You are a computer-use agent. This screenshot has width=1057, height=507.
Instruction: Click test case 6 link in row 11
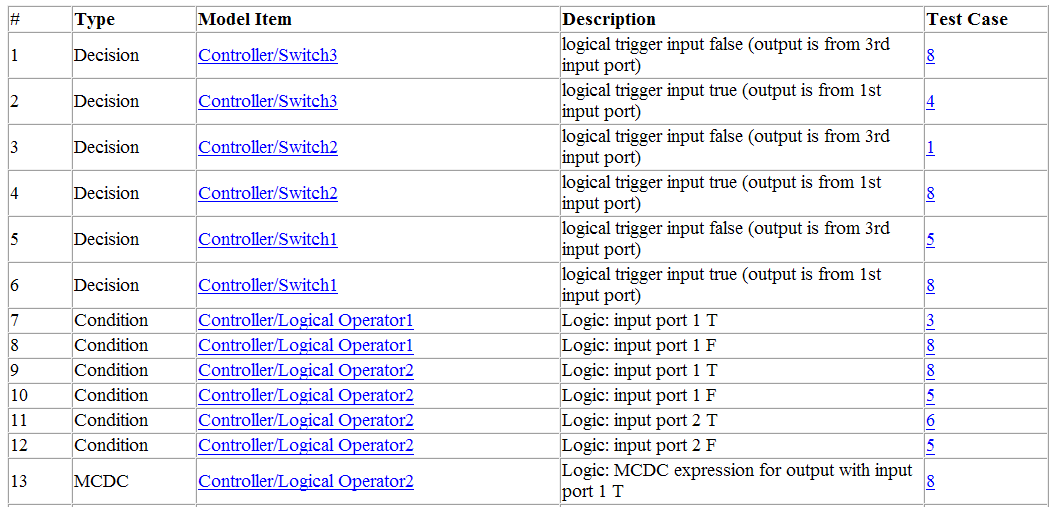(930, 420)
